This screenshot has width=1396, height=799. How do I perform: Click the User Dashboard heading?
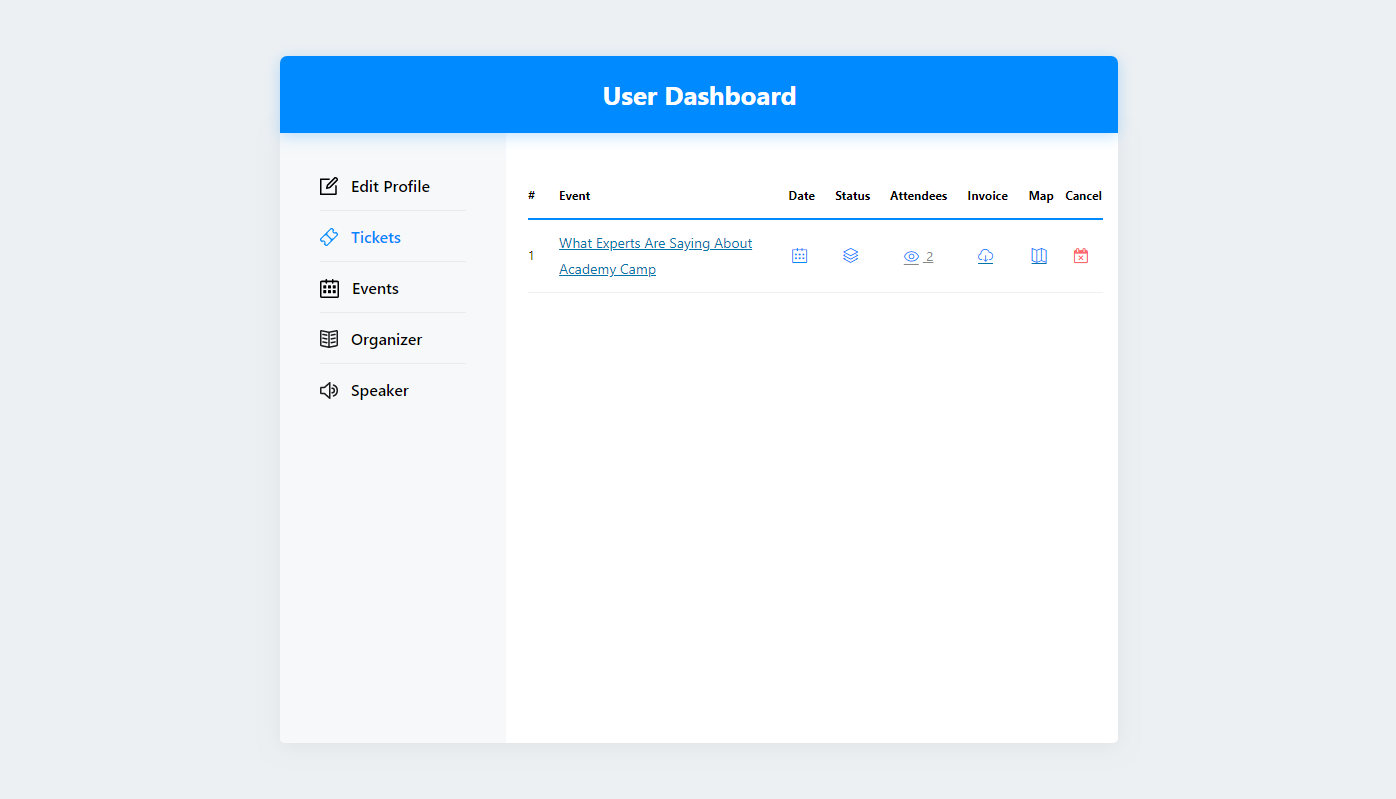pos(699,96)
